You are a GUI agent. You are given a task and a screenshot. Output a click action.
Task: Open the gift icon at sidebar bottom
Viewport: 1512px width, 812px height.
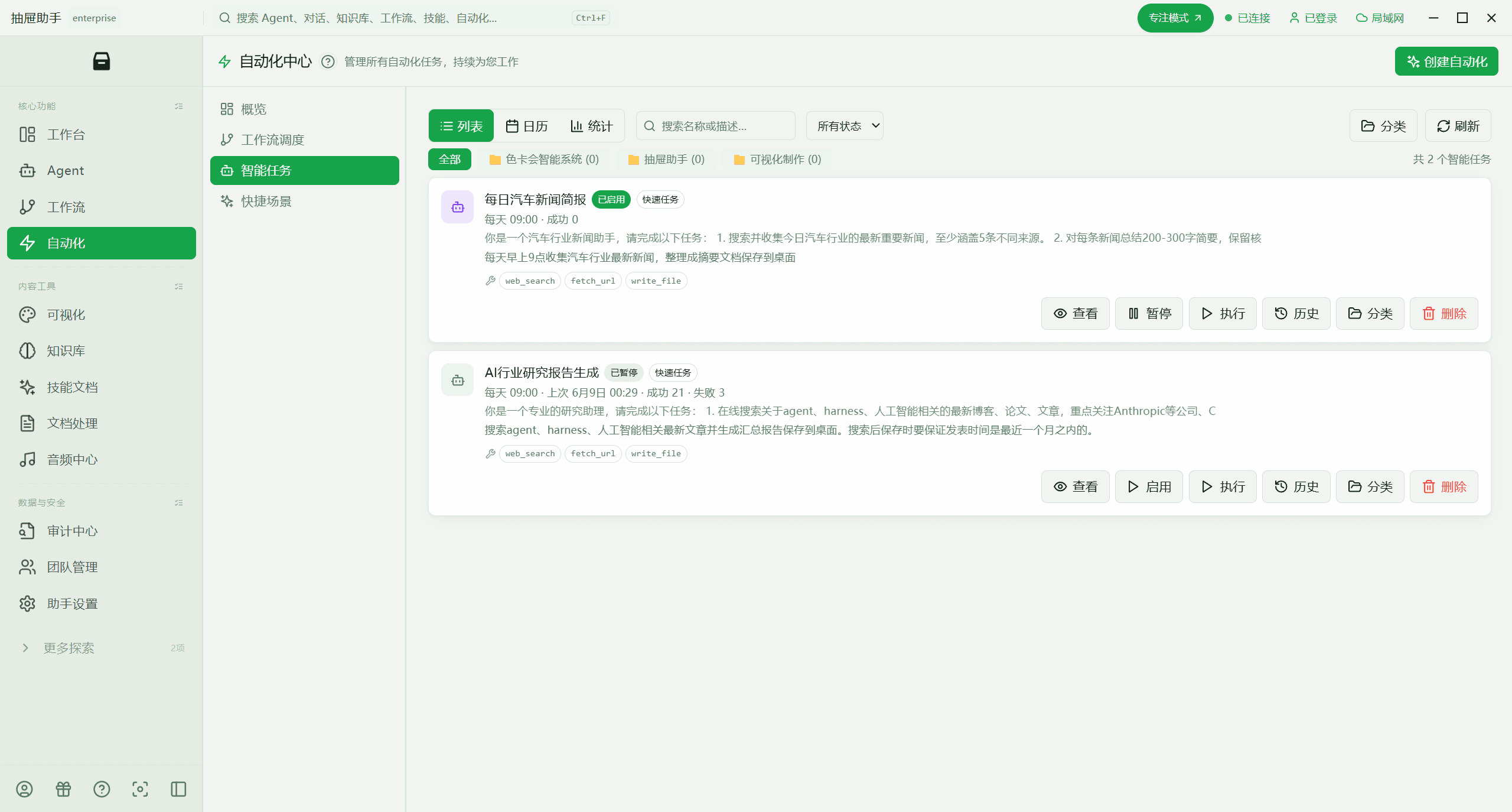(63, 789)
